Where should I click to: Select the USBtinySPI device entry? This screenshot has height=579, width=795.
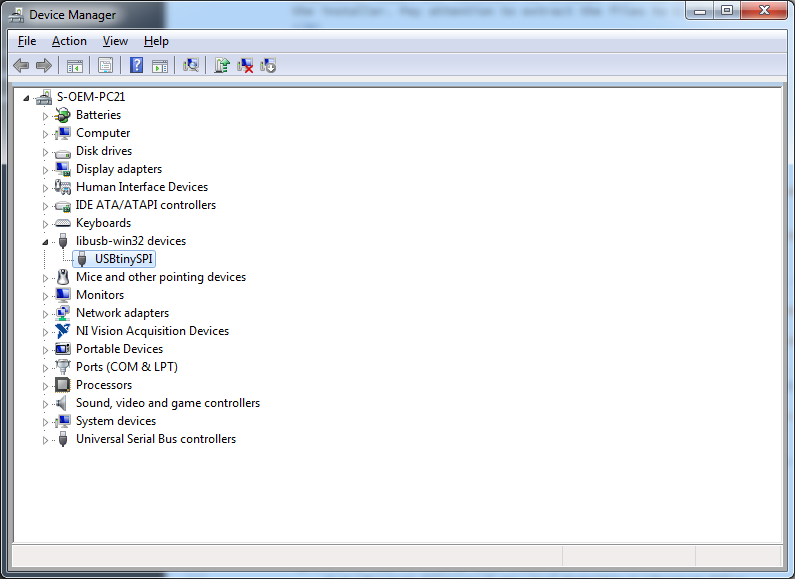click(x=114, y=259)
